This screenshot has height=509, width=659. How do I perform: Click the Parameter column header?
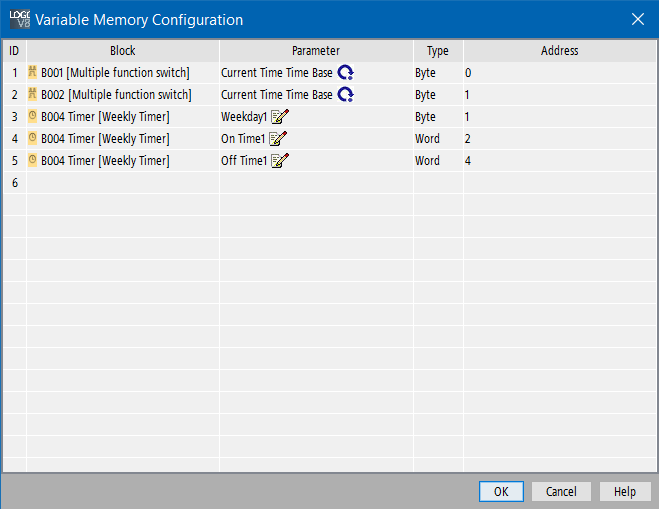coord(316,51)
